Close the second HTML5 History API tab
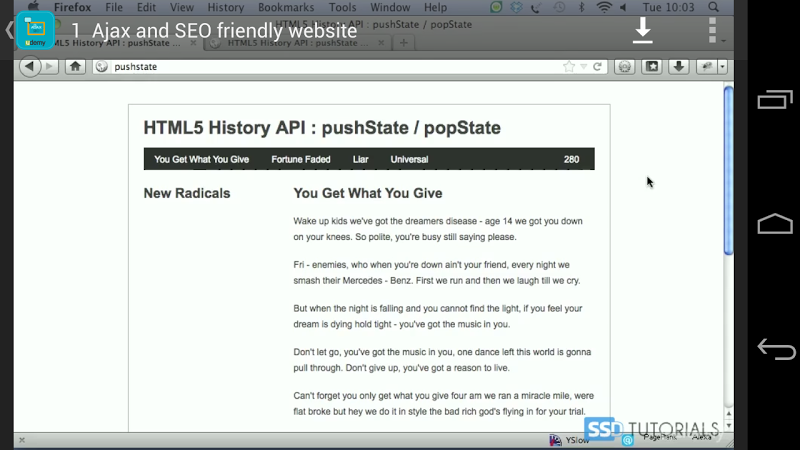800x450 pixels. pyautogui.click(x=381, y=43)
